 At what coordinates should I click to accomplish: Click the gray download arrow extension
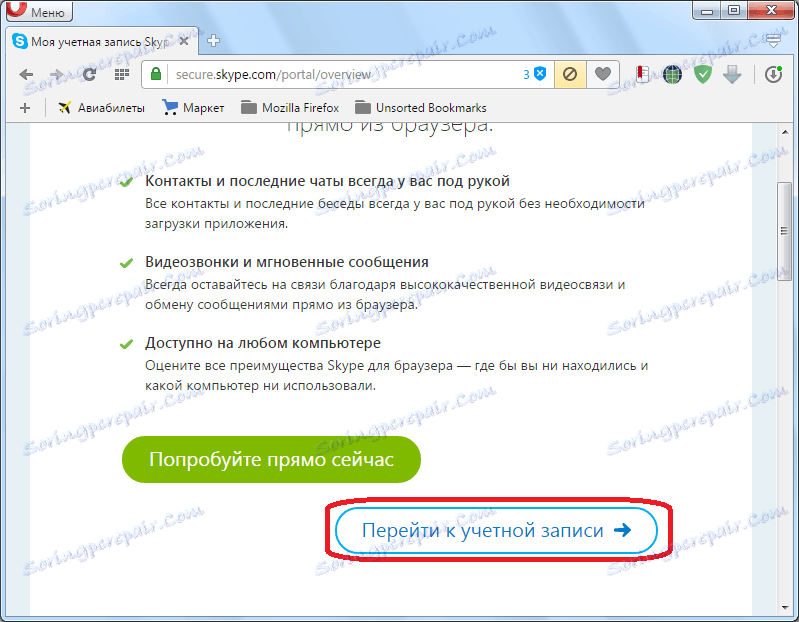coord(732,75)
